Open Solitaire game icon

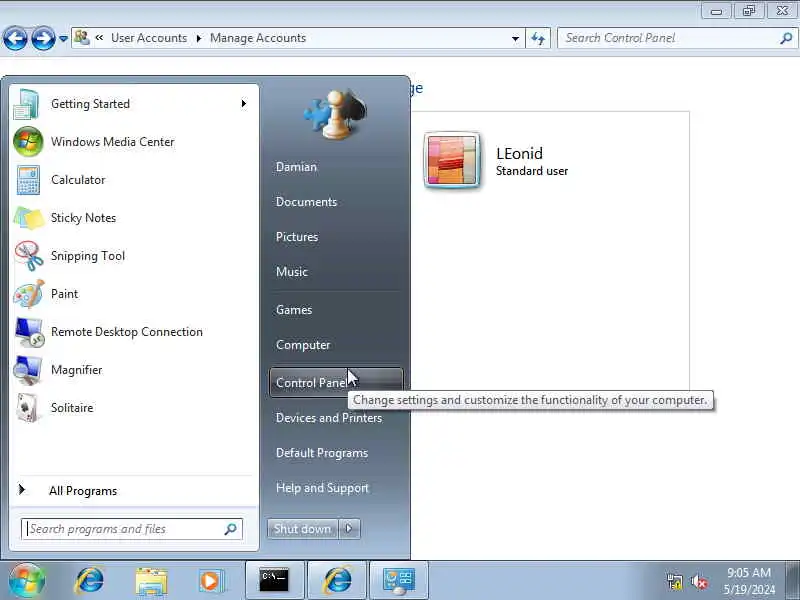pyautogui.click(x=28, y=408)
